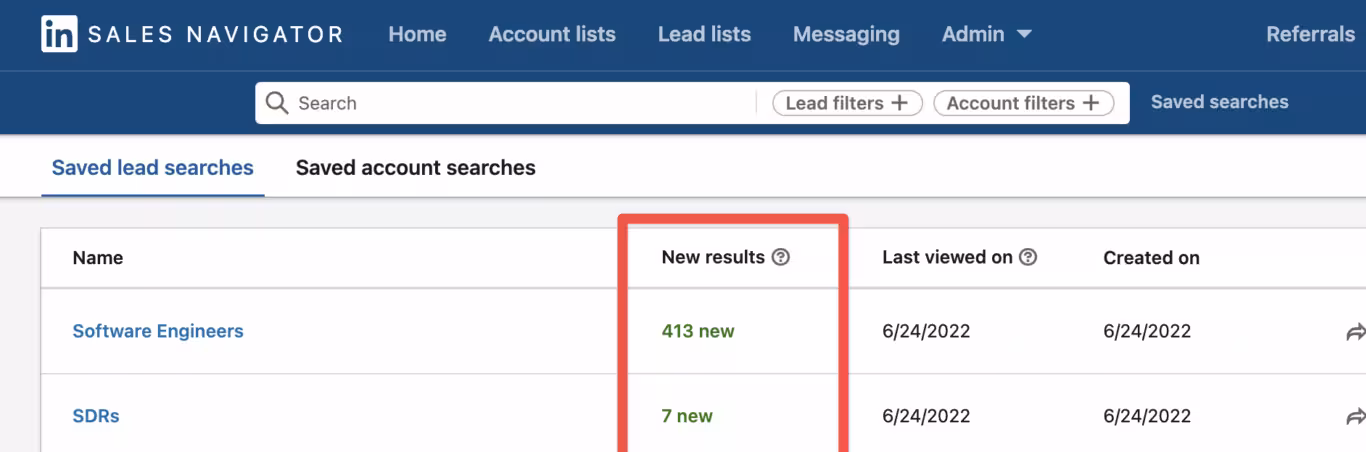Click the Last viewed on help icon

point(1027,257)
